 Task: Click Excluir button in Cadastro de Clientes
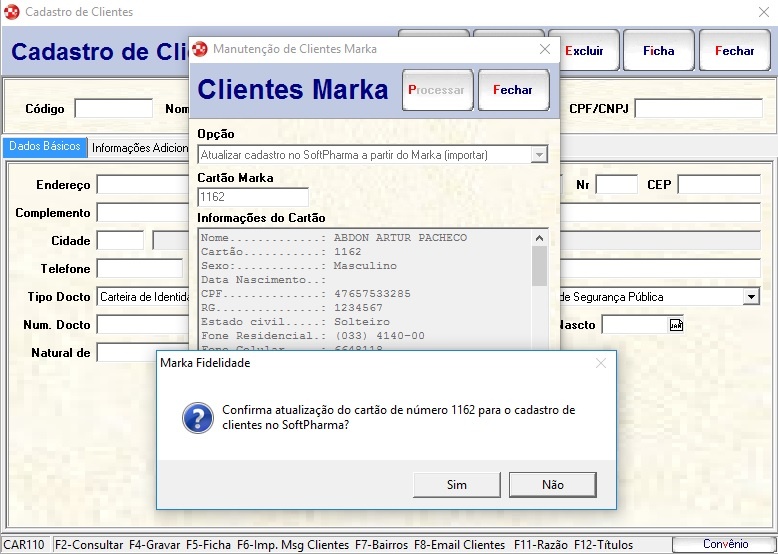(x=584, y=51)
